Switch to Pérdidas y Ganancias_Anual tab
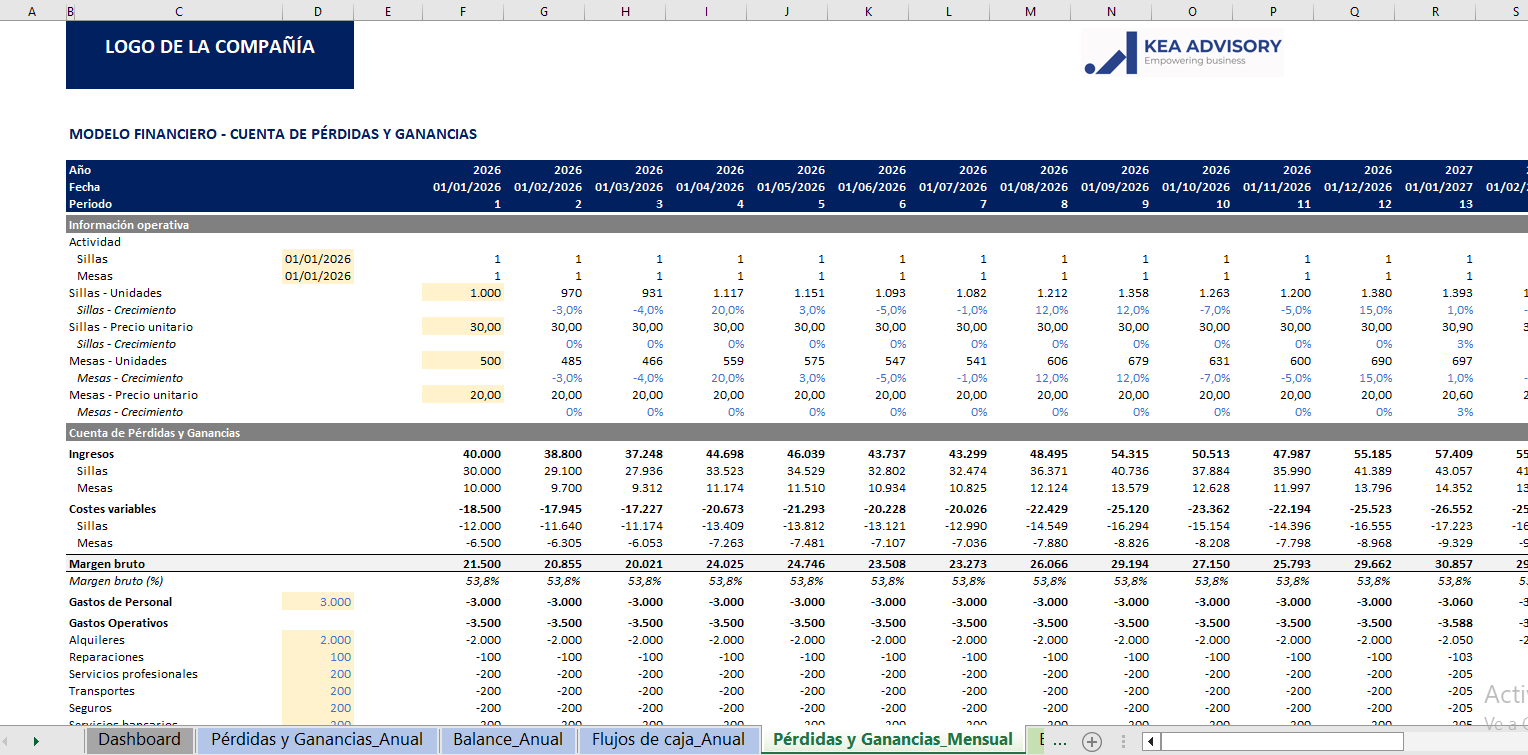The width and height of the screenshot is (1528, 755). pyautogui.click(x=317, y=740)
